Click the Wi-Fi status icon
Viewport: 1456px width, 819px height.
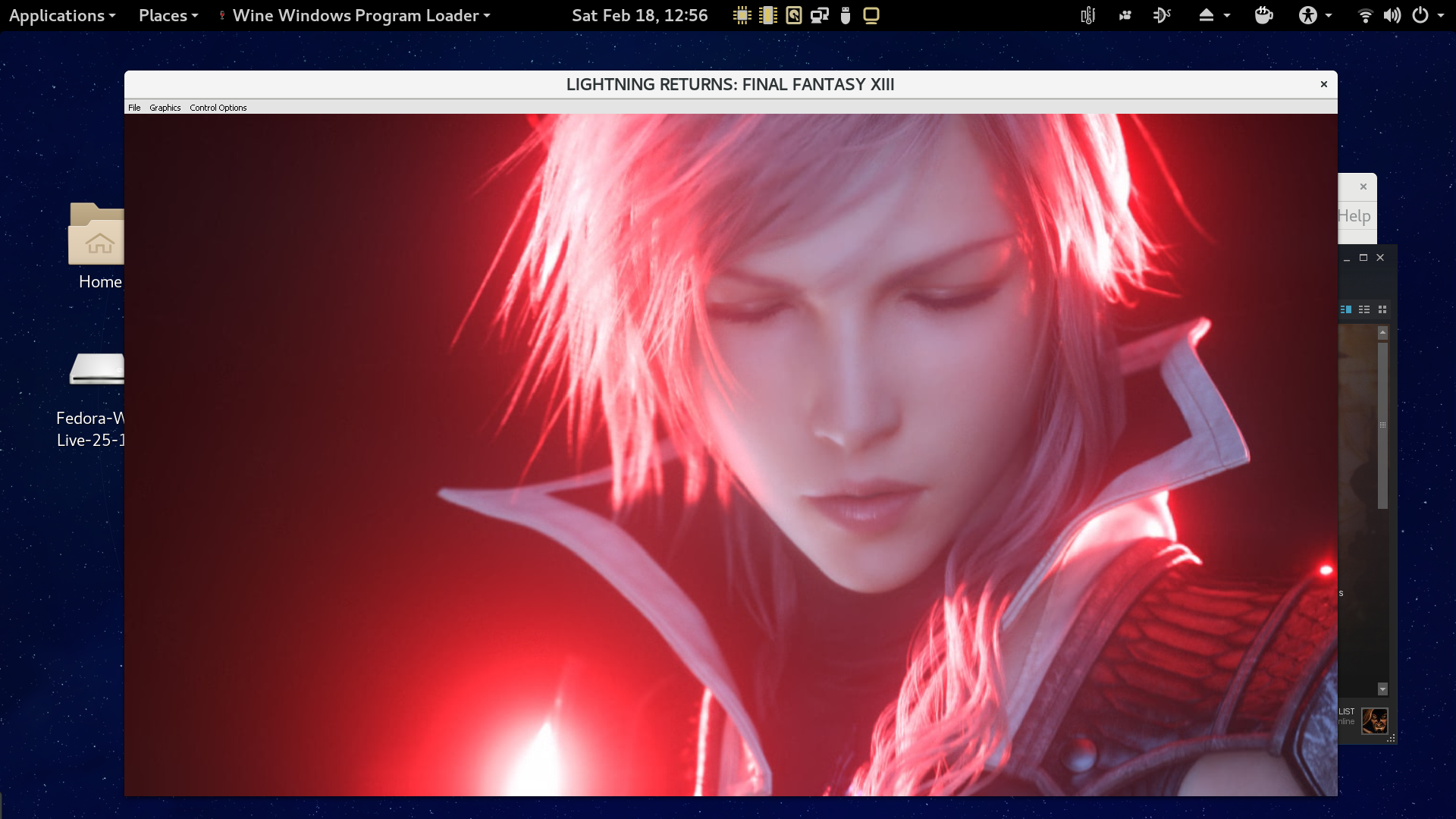pos(1365,15)
